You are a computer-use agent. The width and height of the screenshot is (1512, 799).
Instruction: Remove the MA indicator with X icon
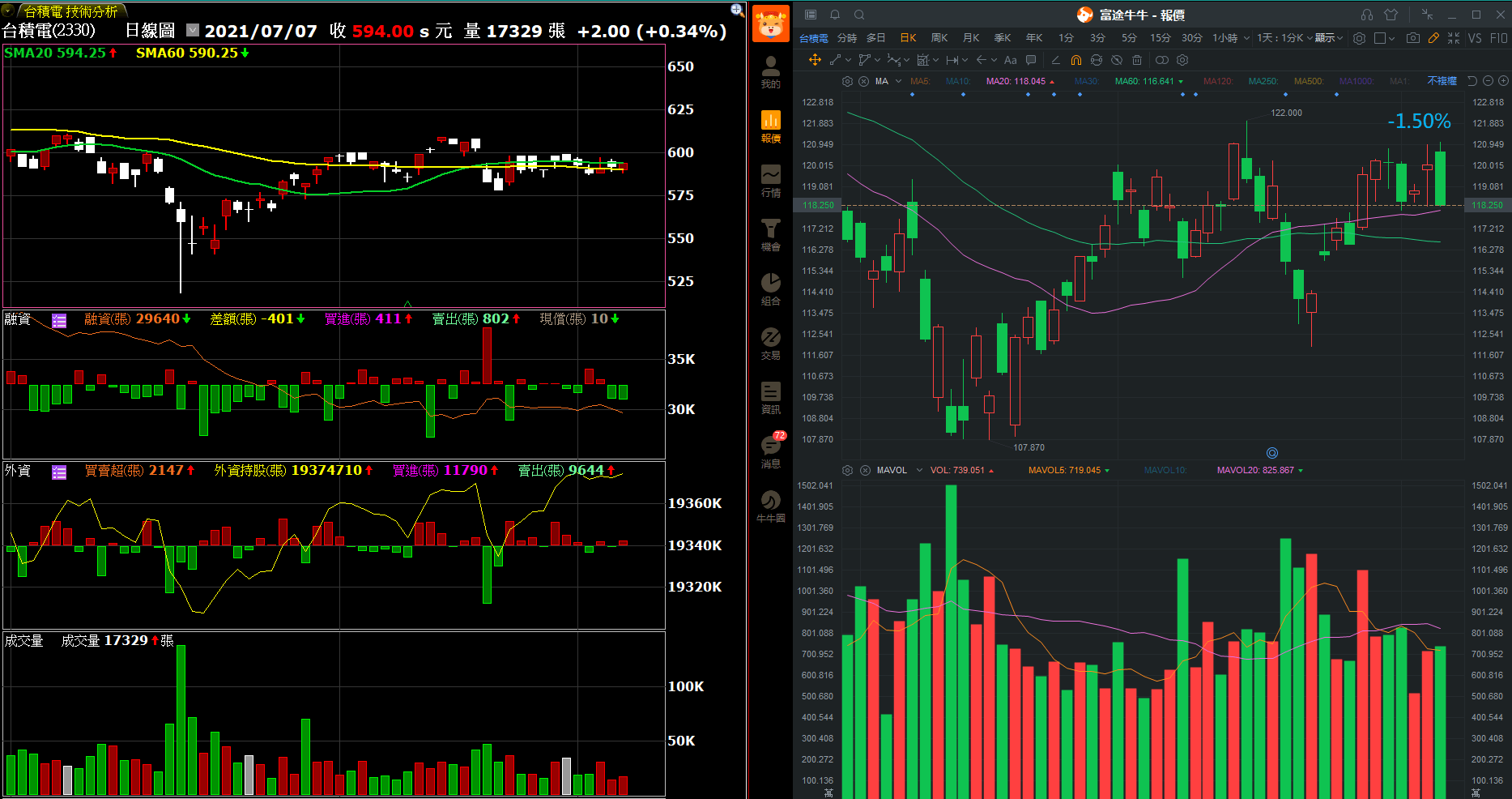click(863, 81)
